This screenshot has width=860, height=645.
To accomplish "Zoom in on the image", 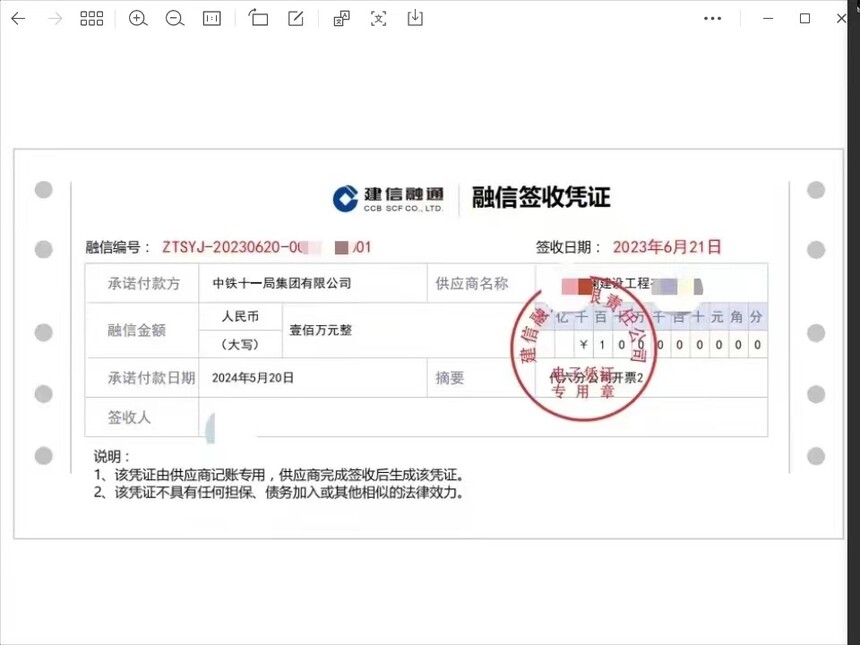I will pos(138,19).
